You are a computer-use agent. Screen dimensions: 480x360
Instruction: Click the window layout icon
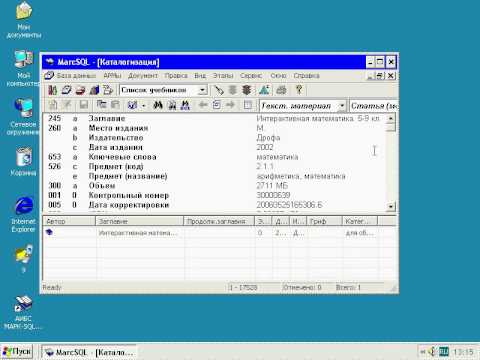tap(248, 105)
